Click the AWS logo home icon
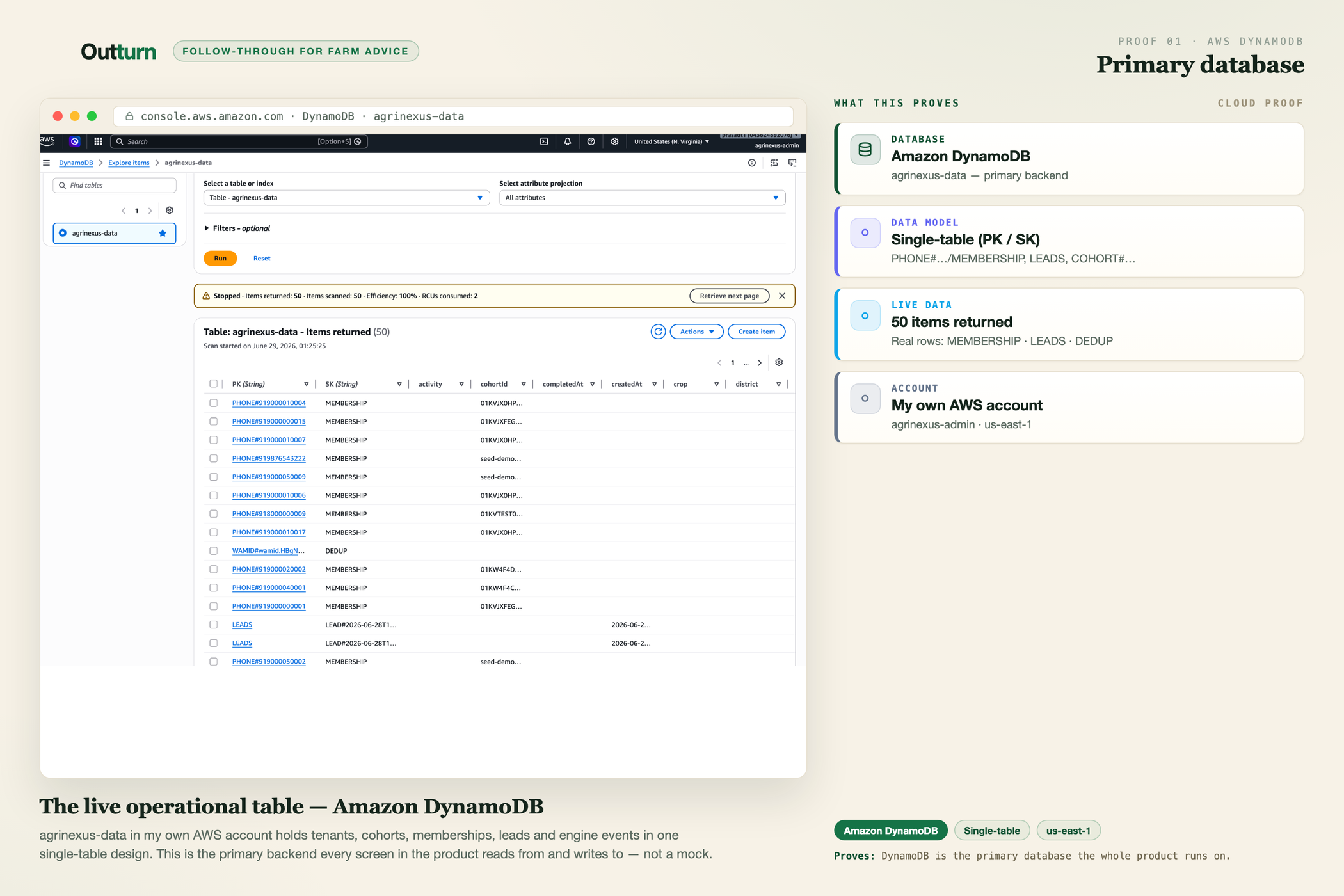The height and width of the screenshot is (896, 1344). tap(47, 141)
